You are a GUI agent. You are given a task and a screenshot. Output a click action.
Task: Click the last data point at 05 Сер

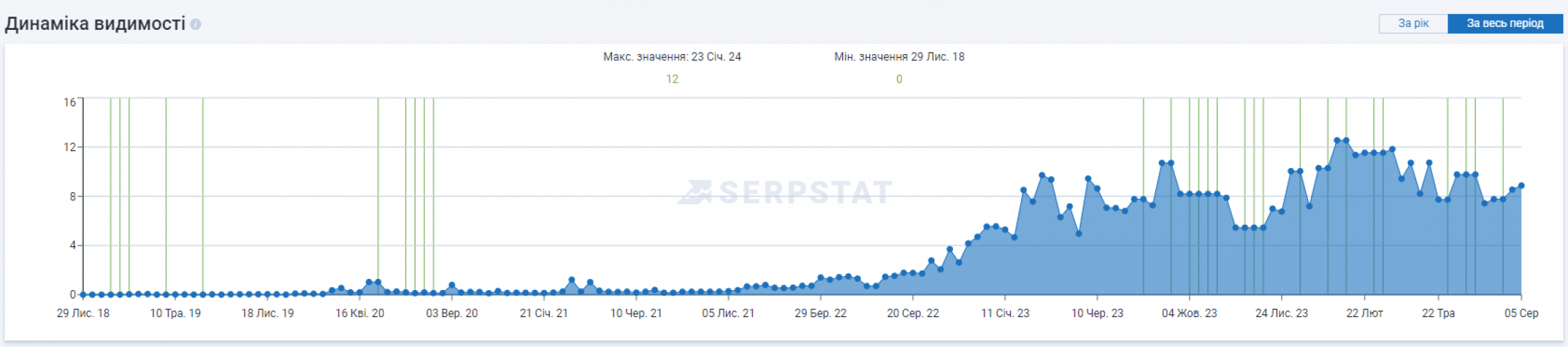(1522, 185)
